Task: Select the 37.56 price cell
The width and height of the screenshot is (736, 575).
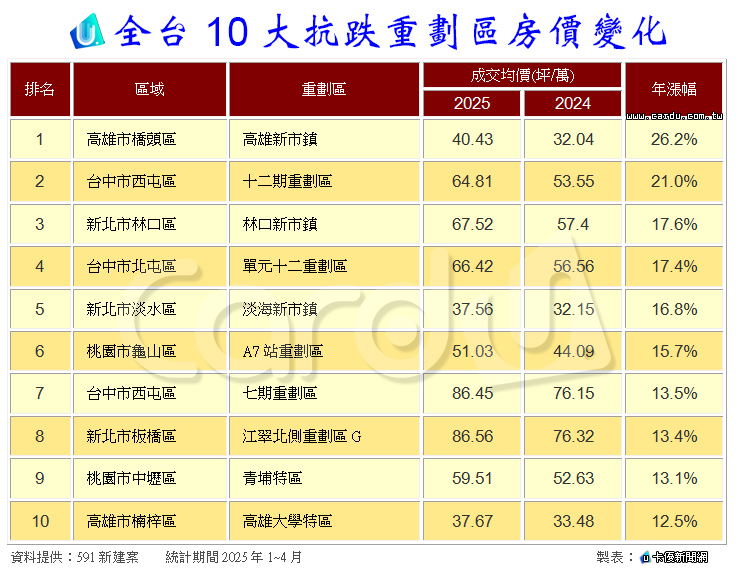Action: (x=472, y=309)
